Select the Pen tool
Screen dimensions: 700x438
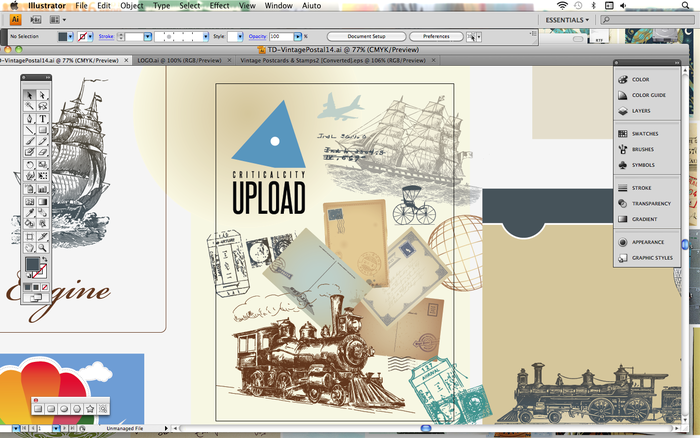click(29, 119)
